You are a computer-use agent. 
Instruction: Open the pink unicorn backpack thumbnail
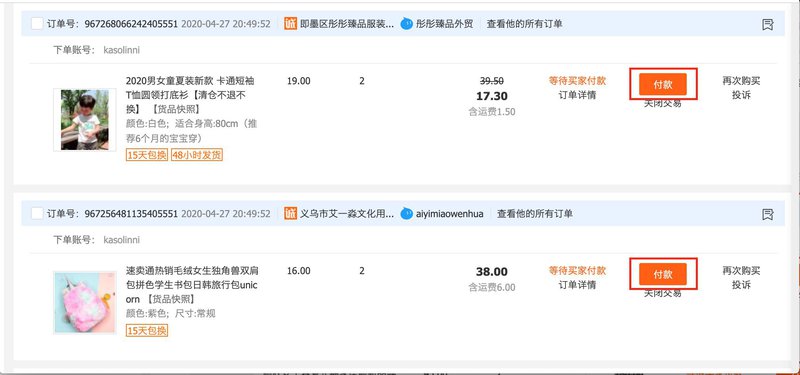(x=85, y=302)
